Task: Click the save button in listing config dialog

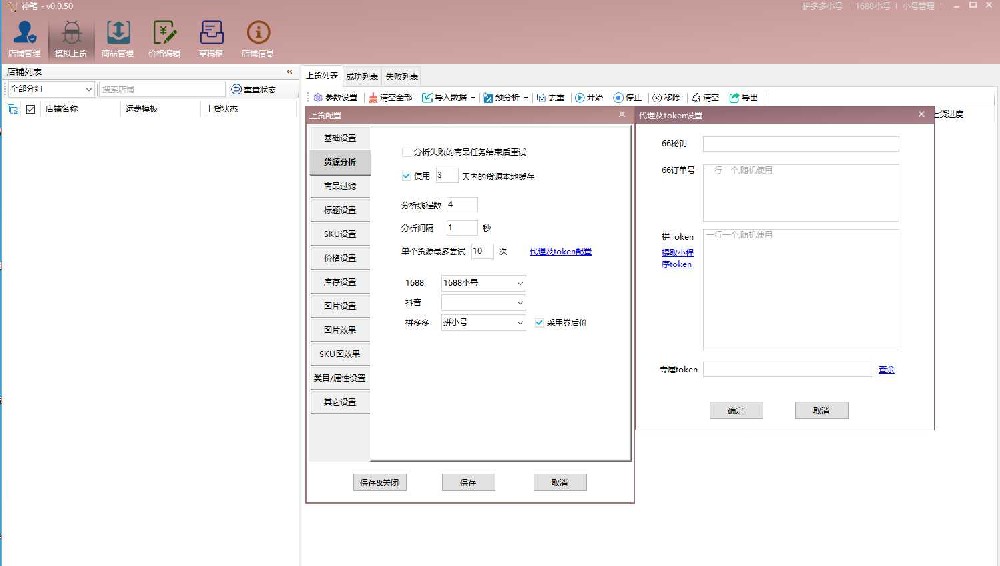Action: point(468,482)
